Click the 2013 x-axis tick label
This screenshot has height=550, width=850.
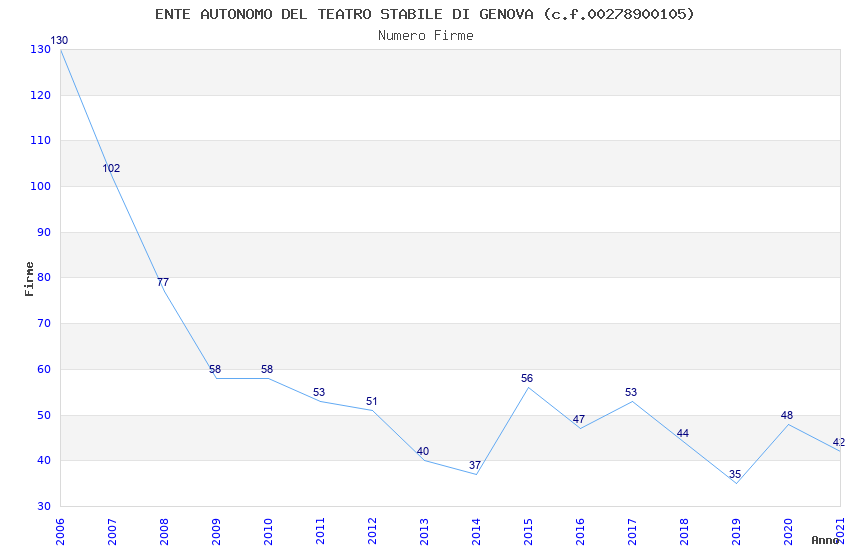point(424,531)
